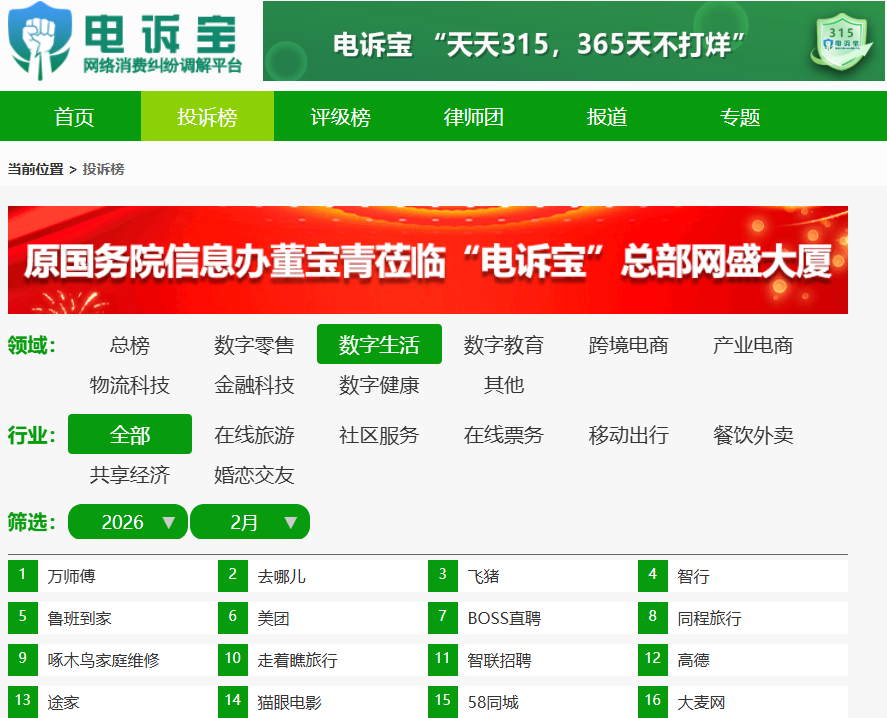Select the 金融科技 domain filter
The width and height of the screenshot is (887, 718).
point(254,385)
